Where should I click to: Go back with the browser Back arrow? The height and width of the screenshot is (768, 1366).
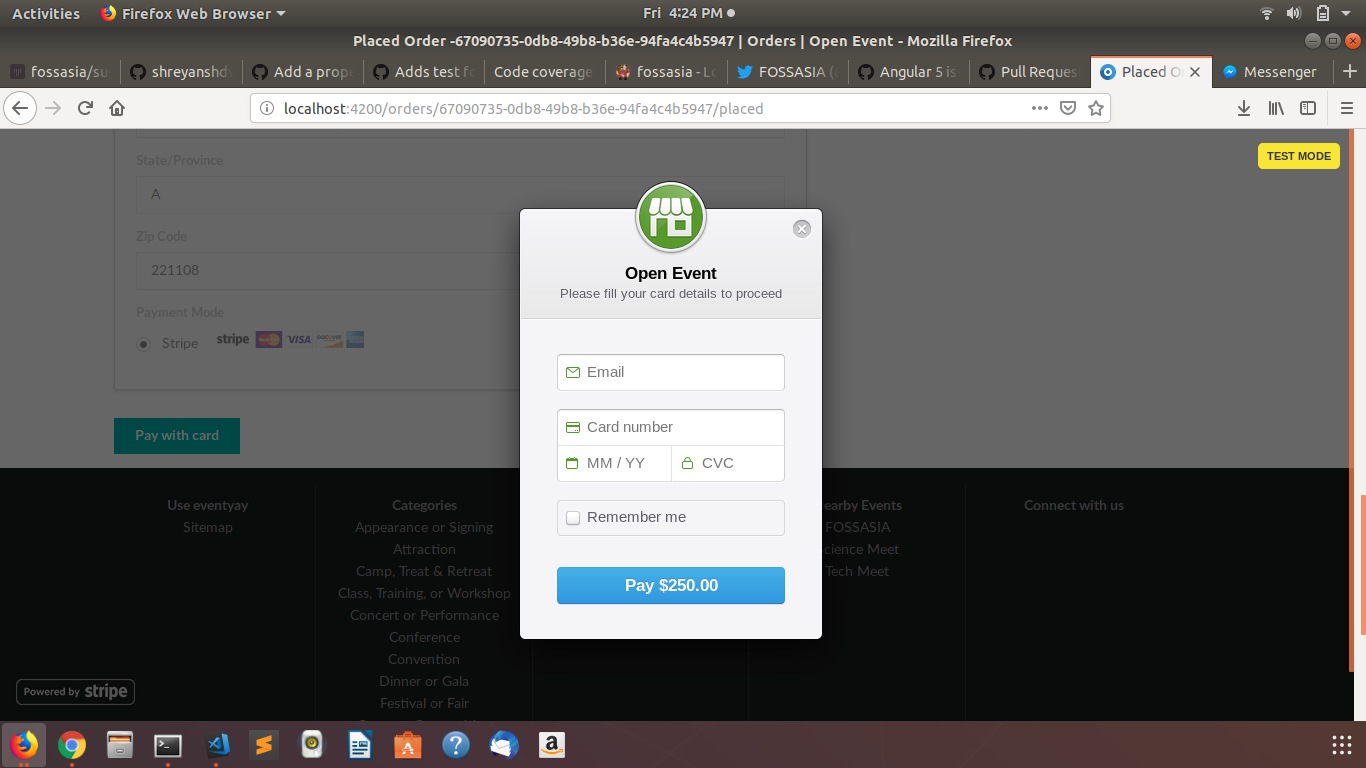[20, 108]
